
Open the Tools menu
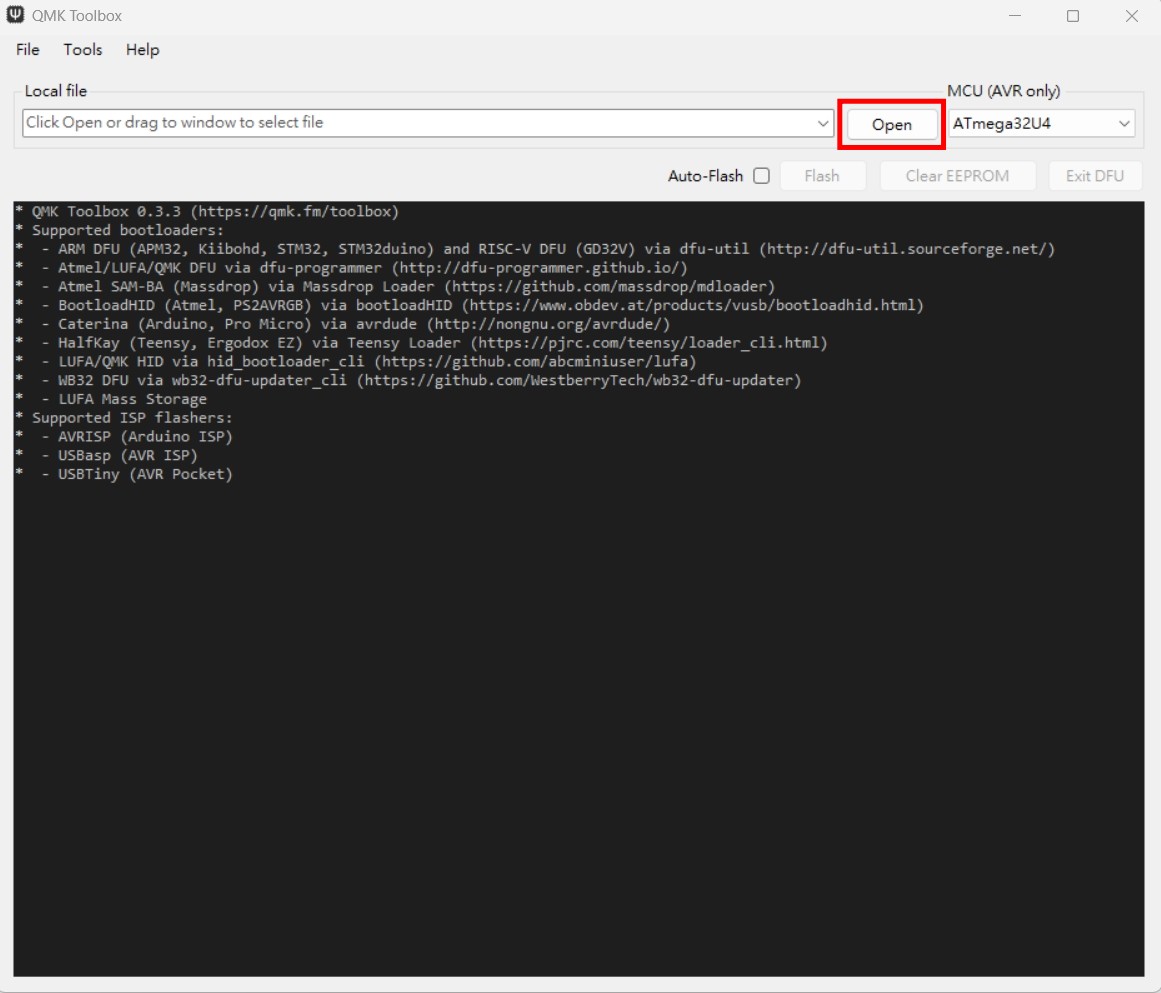point(82,50)
